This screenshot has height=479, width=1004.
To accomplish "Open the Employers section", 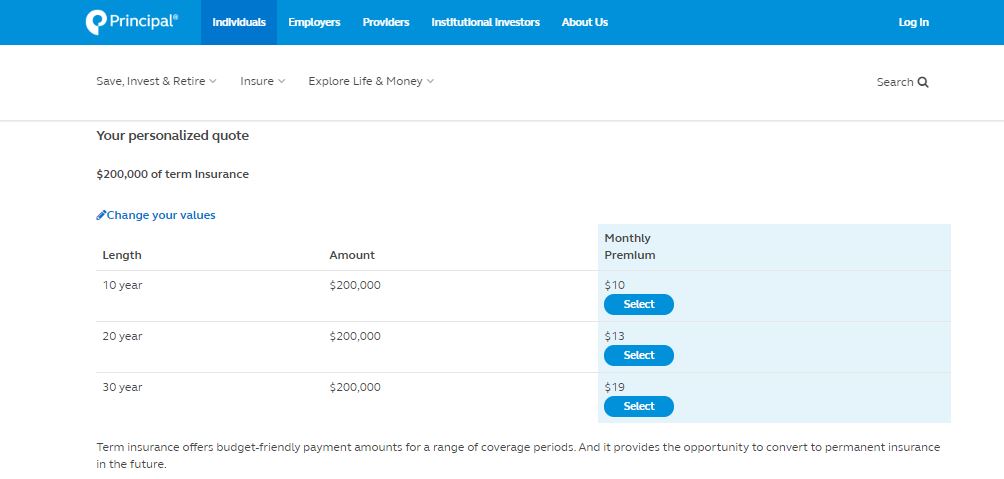I will (314, 22).
